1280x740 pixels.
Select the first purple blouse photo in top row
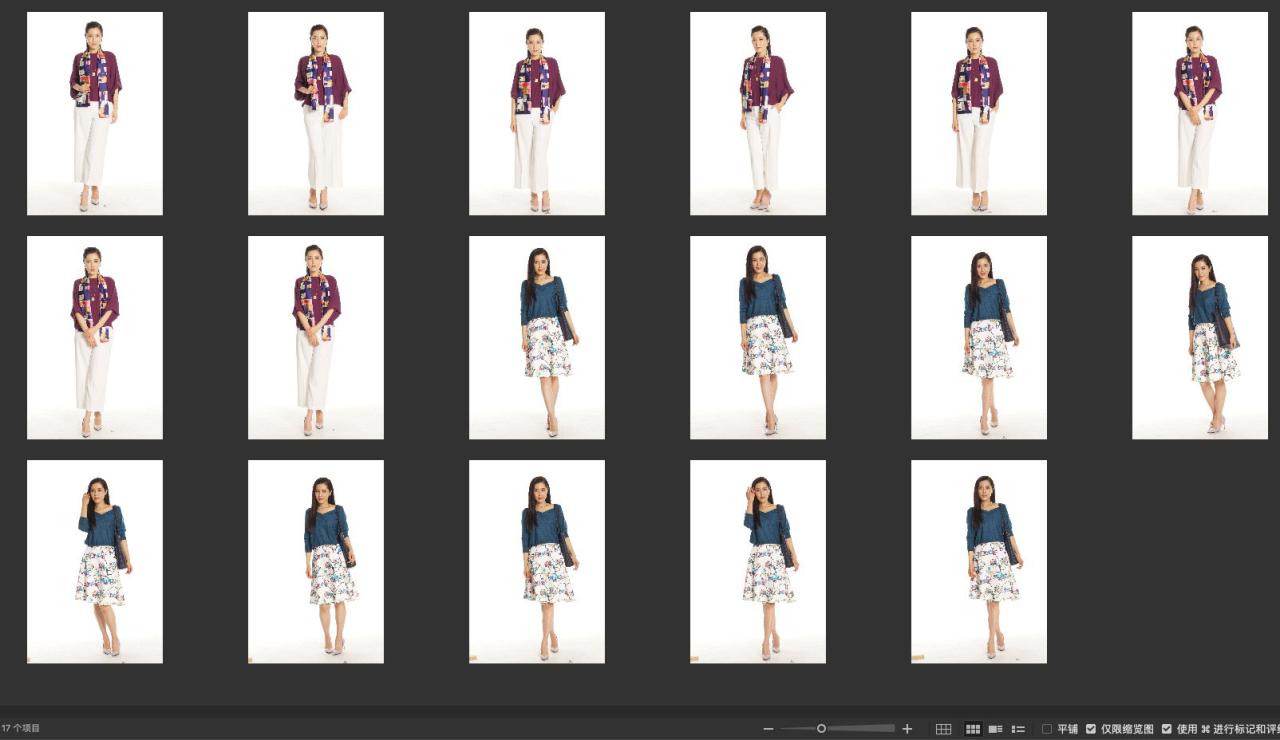click(x=95, y=113)
